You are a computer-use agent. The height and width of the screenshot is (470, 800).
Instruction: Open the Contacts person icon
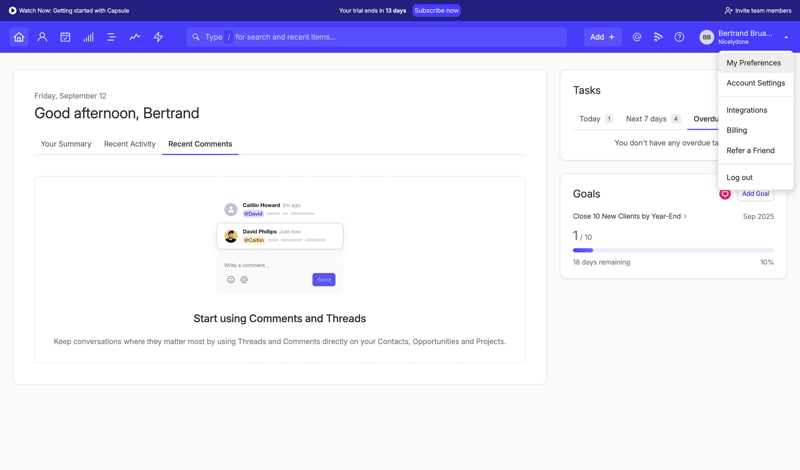[x=42, y=37]
